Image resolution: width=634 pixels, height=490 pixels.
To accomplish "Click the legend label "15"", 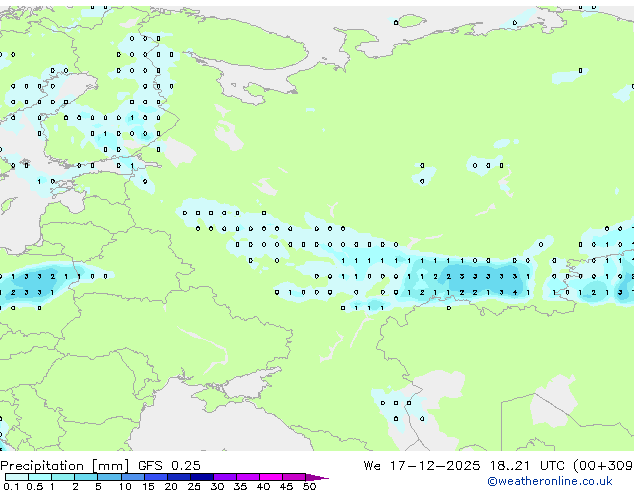I will (148, 486).
